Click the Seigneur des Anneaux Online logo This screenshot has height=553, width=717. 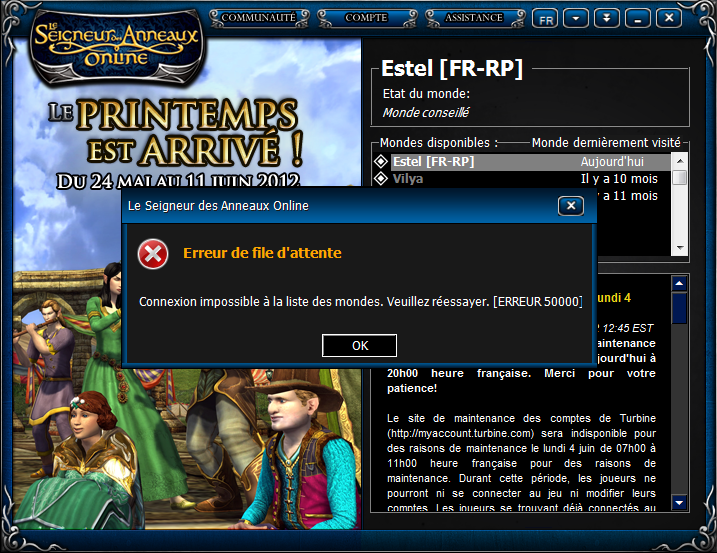[116, 46]
